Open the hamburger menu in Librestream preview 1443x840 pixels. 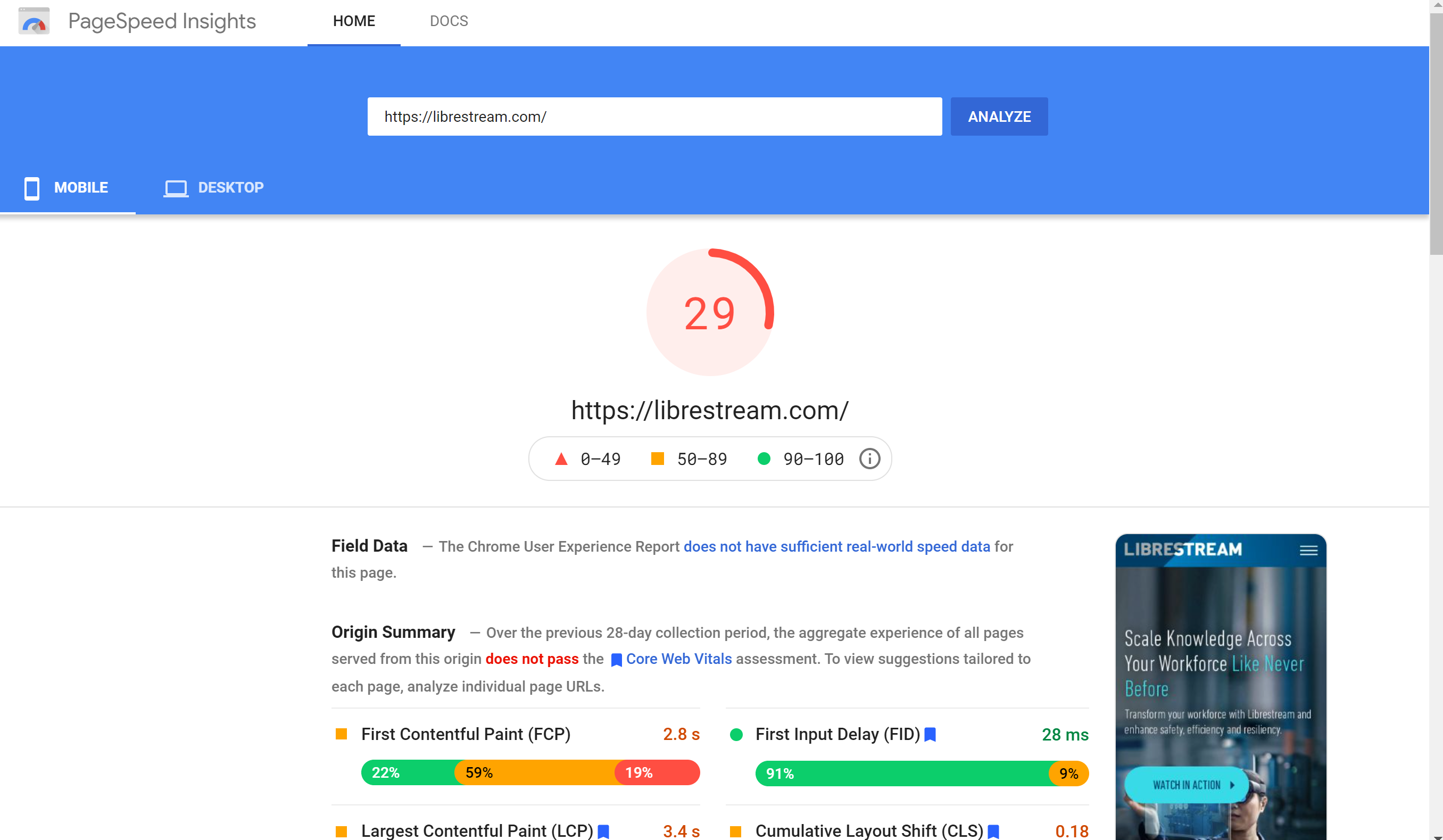[x=1308, y=550]
